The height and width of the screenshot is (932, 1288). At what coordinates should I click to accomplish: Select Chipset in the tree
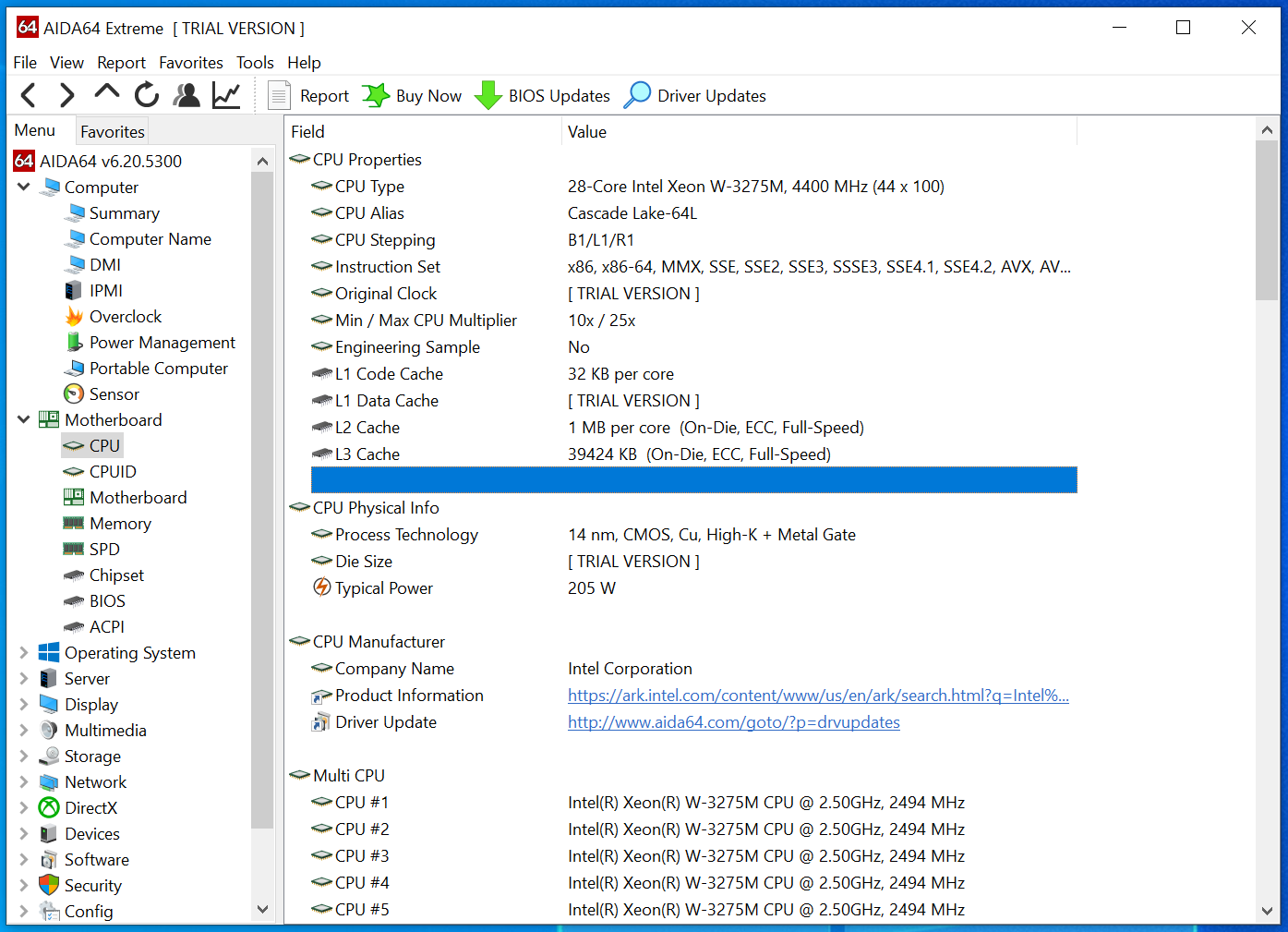(x=103, y=575)
